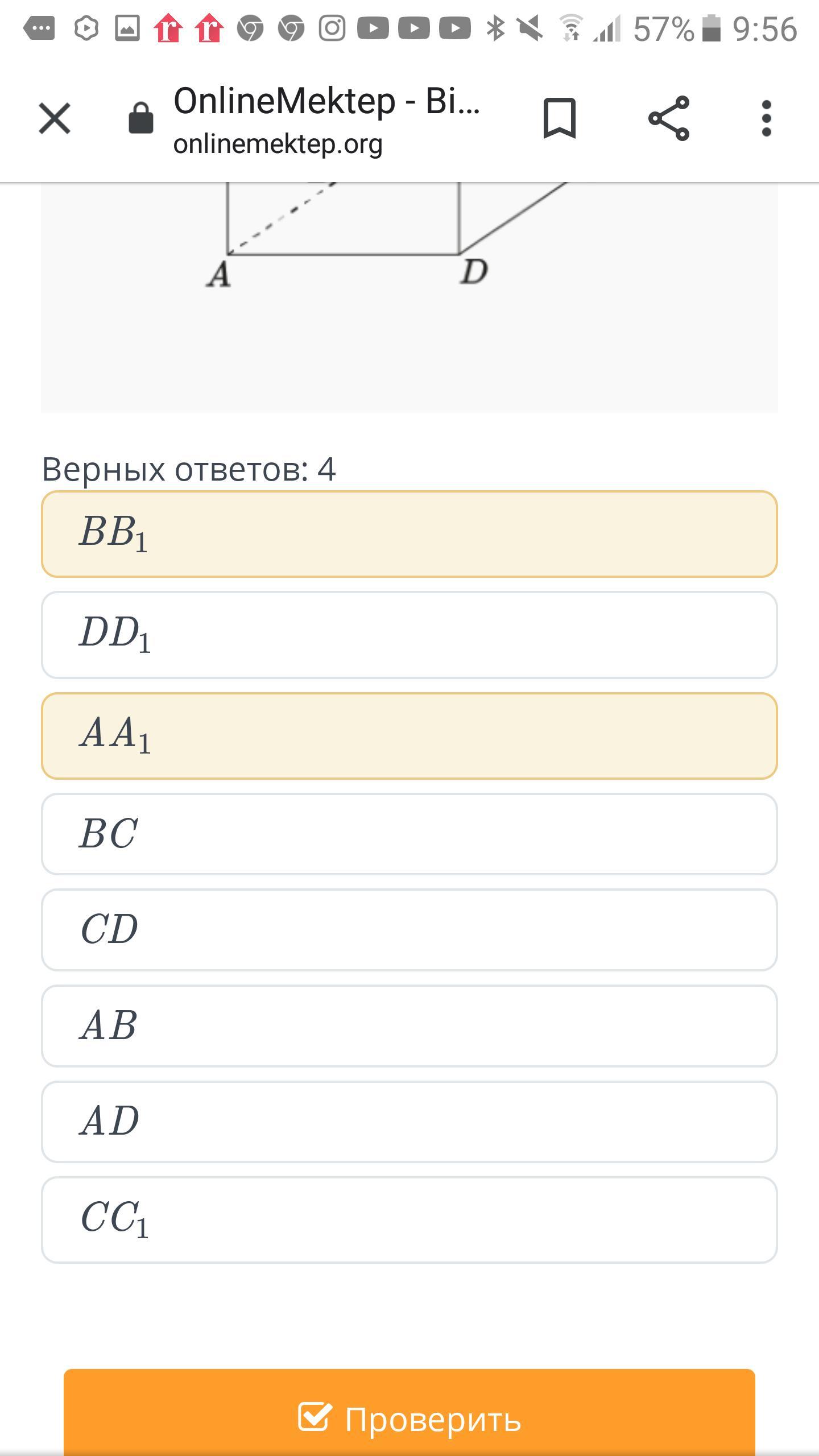Tap the battery status icon
Viewport: 819px width, 1456px height.
(712, 28)
